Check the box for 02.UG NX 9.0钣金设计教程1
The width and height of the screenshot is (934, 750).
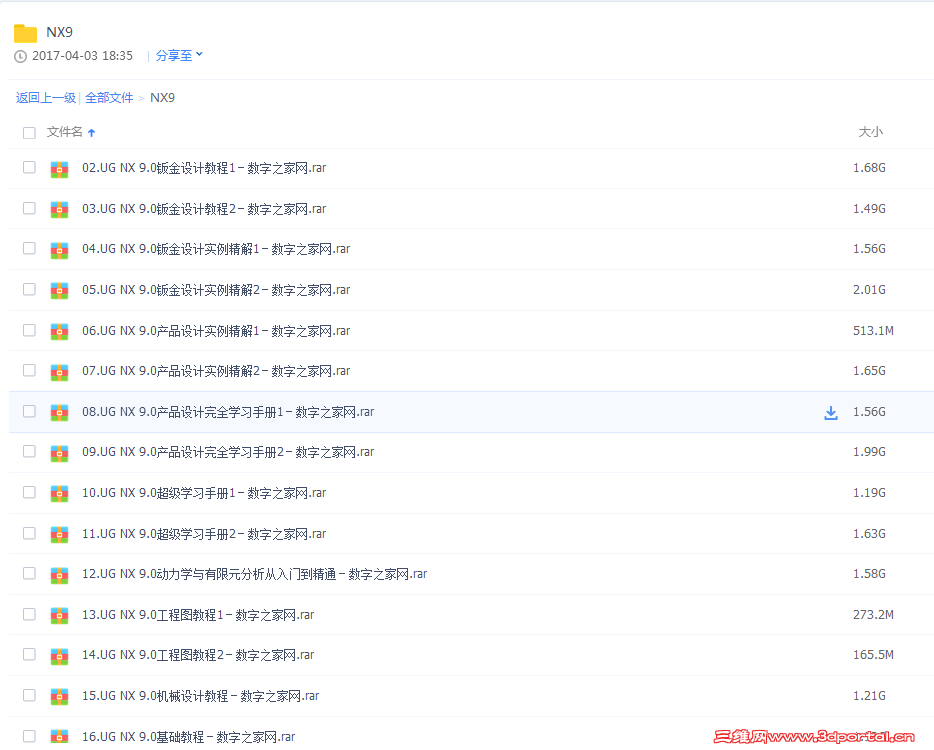click(x=29, y=167)
